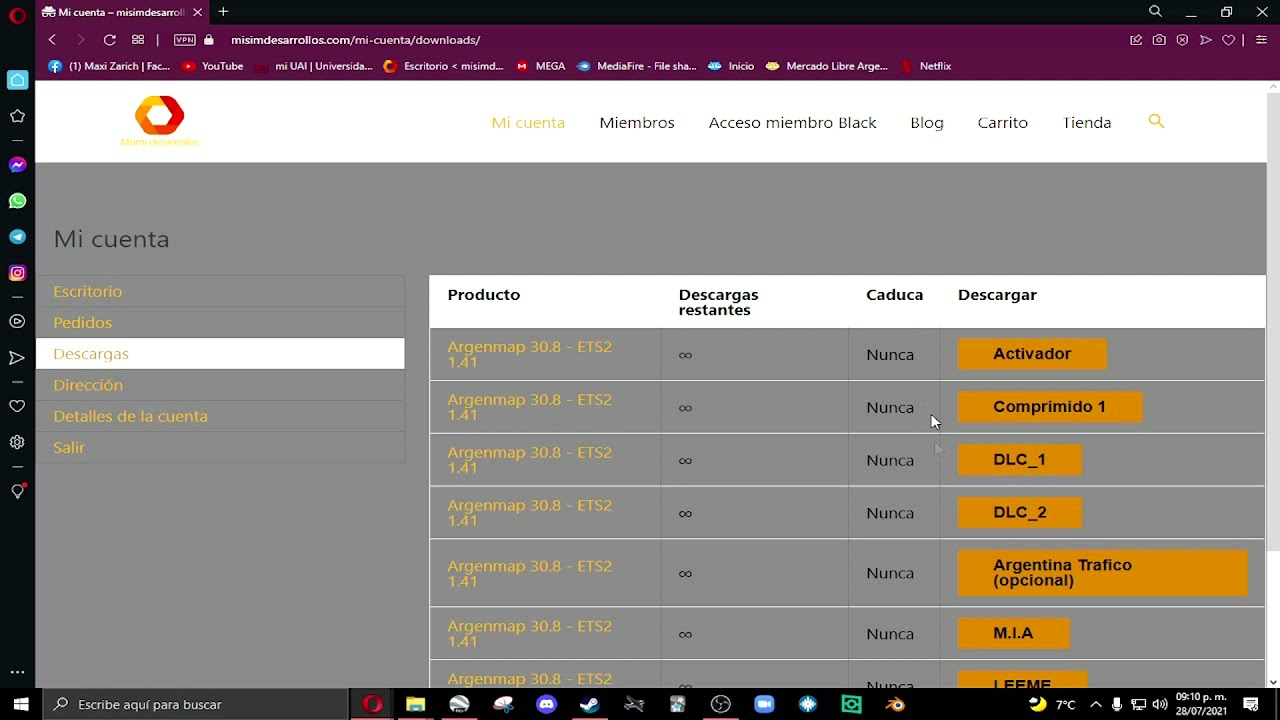Screen dimensions: 1280x720
Task: Take a snapshot with camera icon
Action: (x=1159, y=40)
